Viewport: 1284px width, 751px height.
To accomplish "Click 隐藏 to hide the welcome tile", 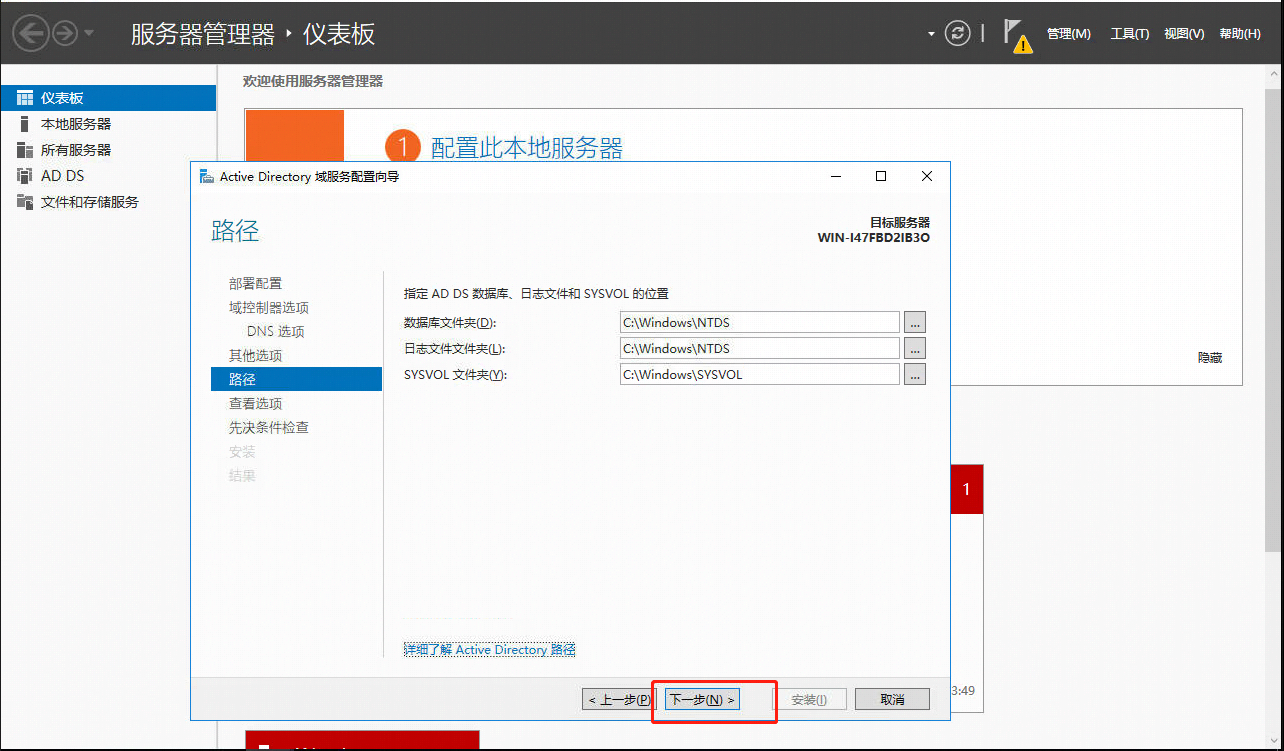I will pyautogui.click(x=1210, y=357).
